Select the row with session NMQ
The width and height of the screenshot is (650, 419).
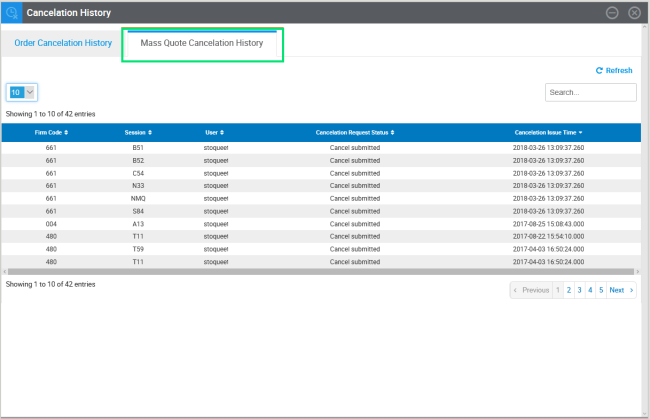tap(320, 198)
